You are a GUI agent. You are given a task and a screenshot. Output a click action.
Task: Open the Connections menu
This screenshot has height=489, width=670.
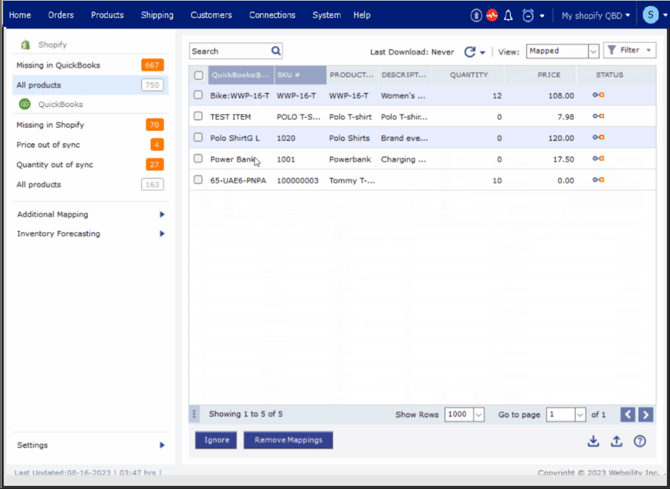[272, 15]
